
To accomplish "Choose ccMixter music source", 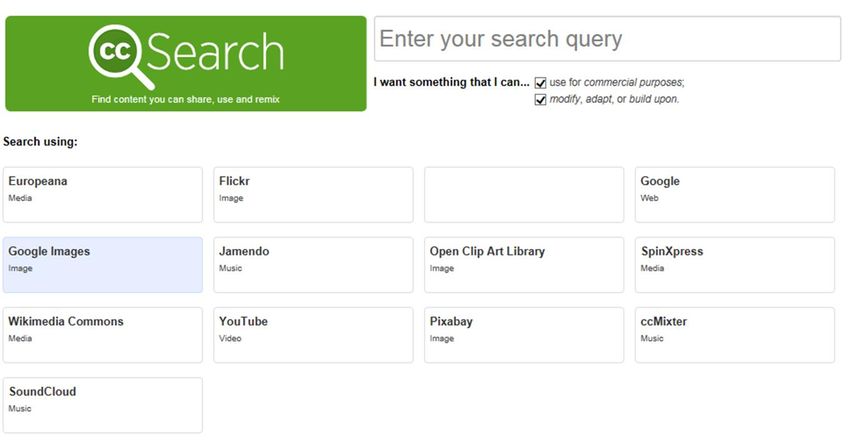I will pyautogui.click(x=735, y=335).
